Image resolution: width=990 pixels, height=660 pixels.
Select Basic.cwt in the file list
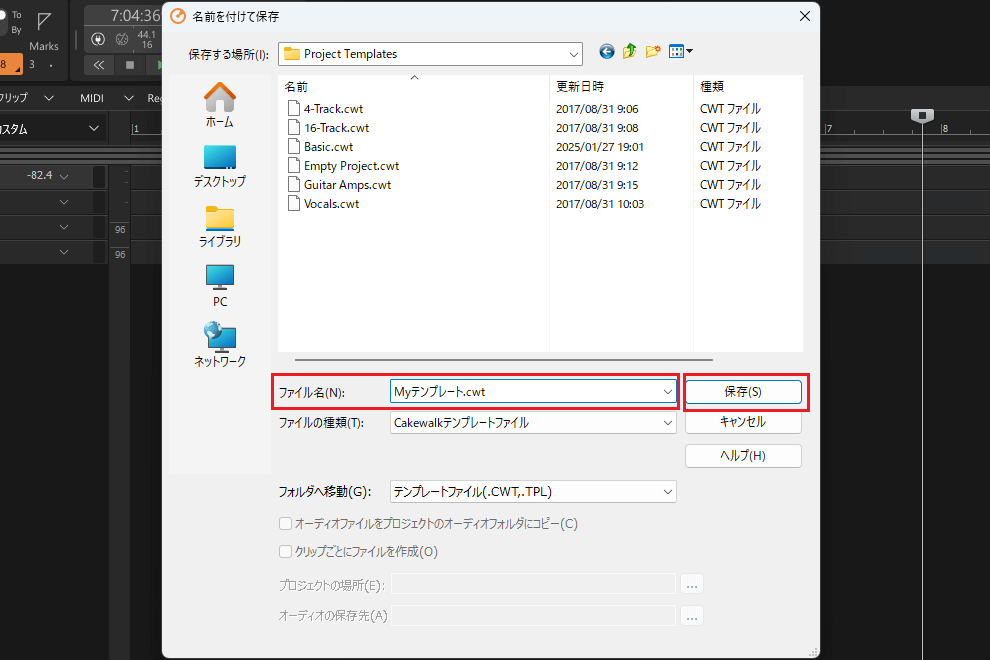(x=328, y=147)
